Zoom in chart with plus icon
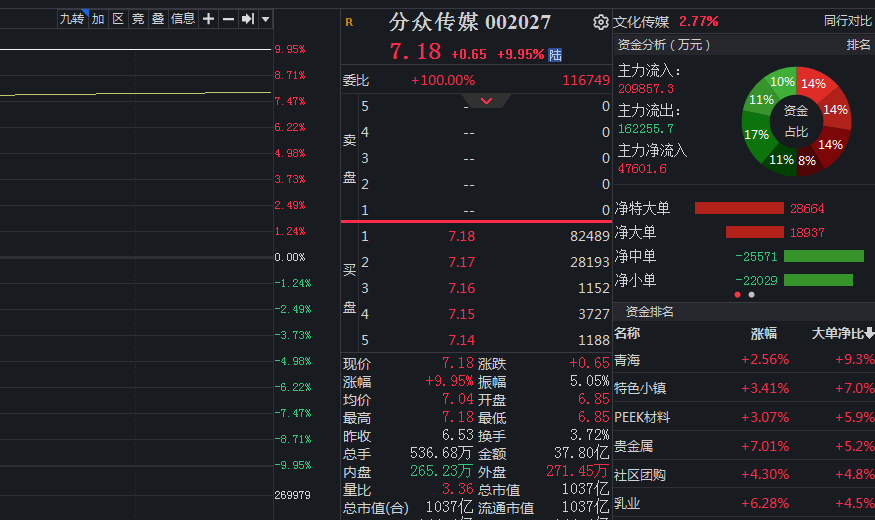Screen dimensions: 875x520 click(x=208, y=19)
